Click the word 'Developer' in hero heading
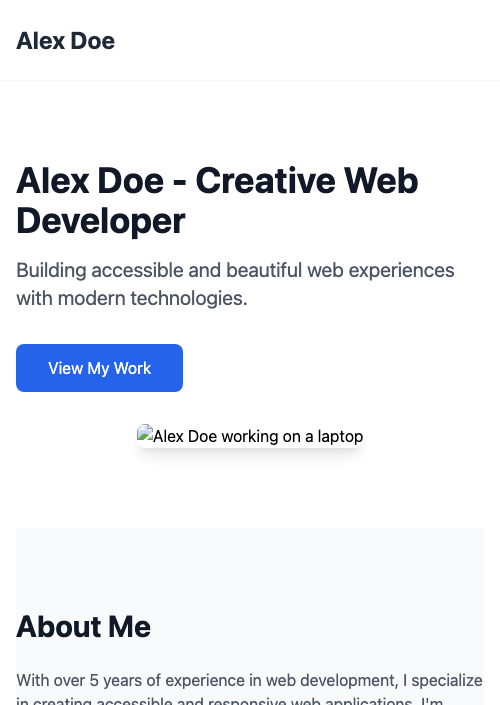This screenshot has width=500, height=705. pyautogui.click(x=101, y=221)
